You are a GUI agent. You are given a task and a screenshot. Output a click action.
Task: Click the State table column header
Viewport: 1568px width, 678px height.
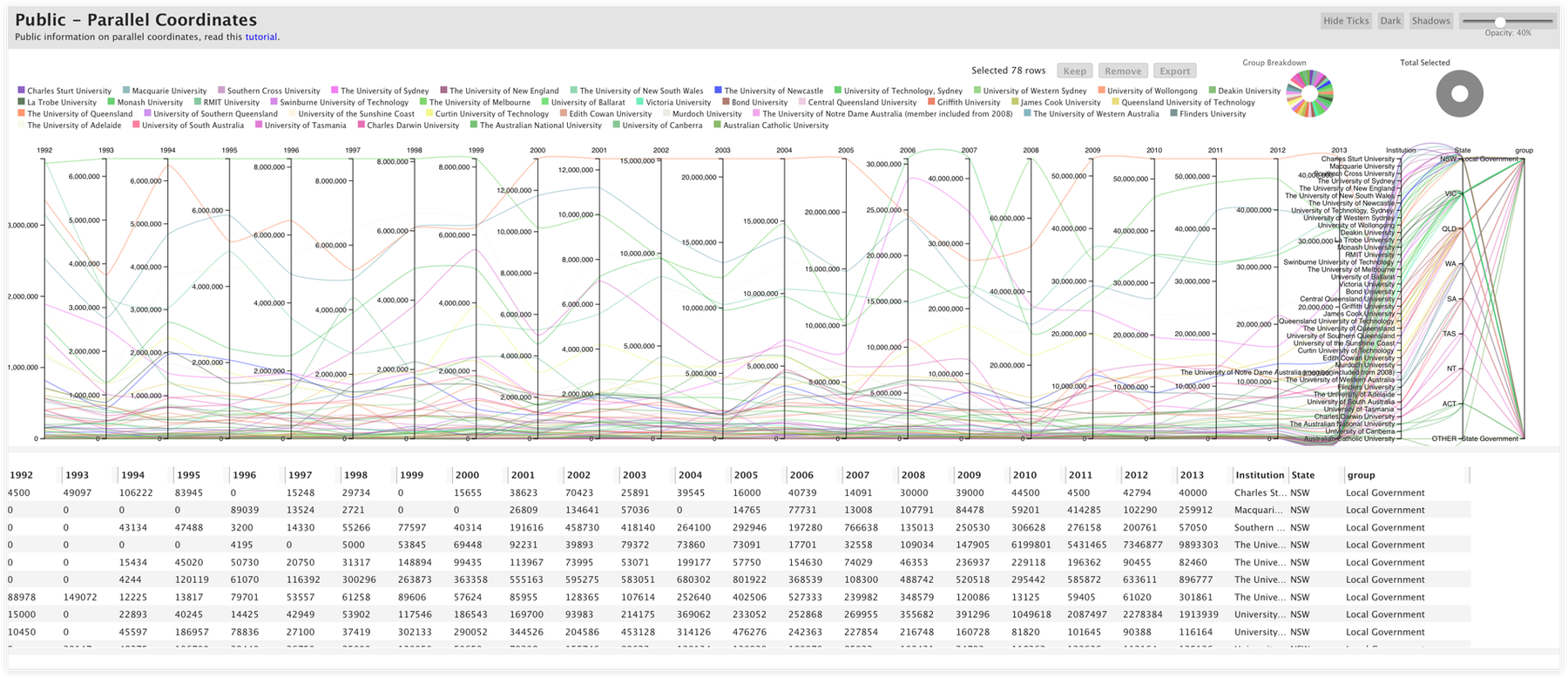tap(1303, 475)
